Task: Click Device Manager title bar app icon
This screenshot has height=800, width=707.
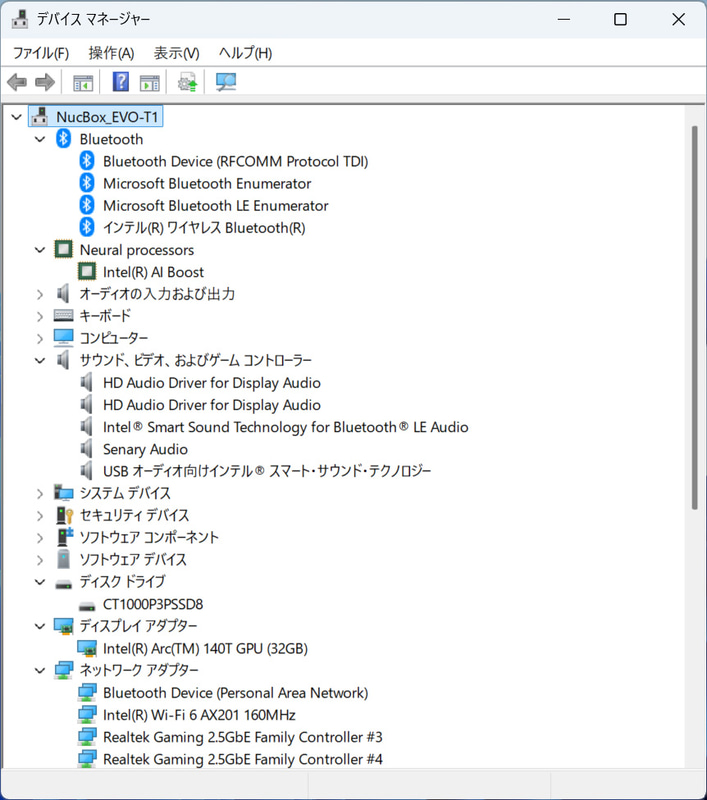Action: click(x=20, y=19)
